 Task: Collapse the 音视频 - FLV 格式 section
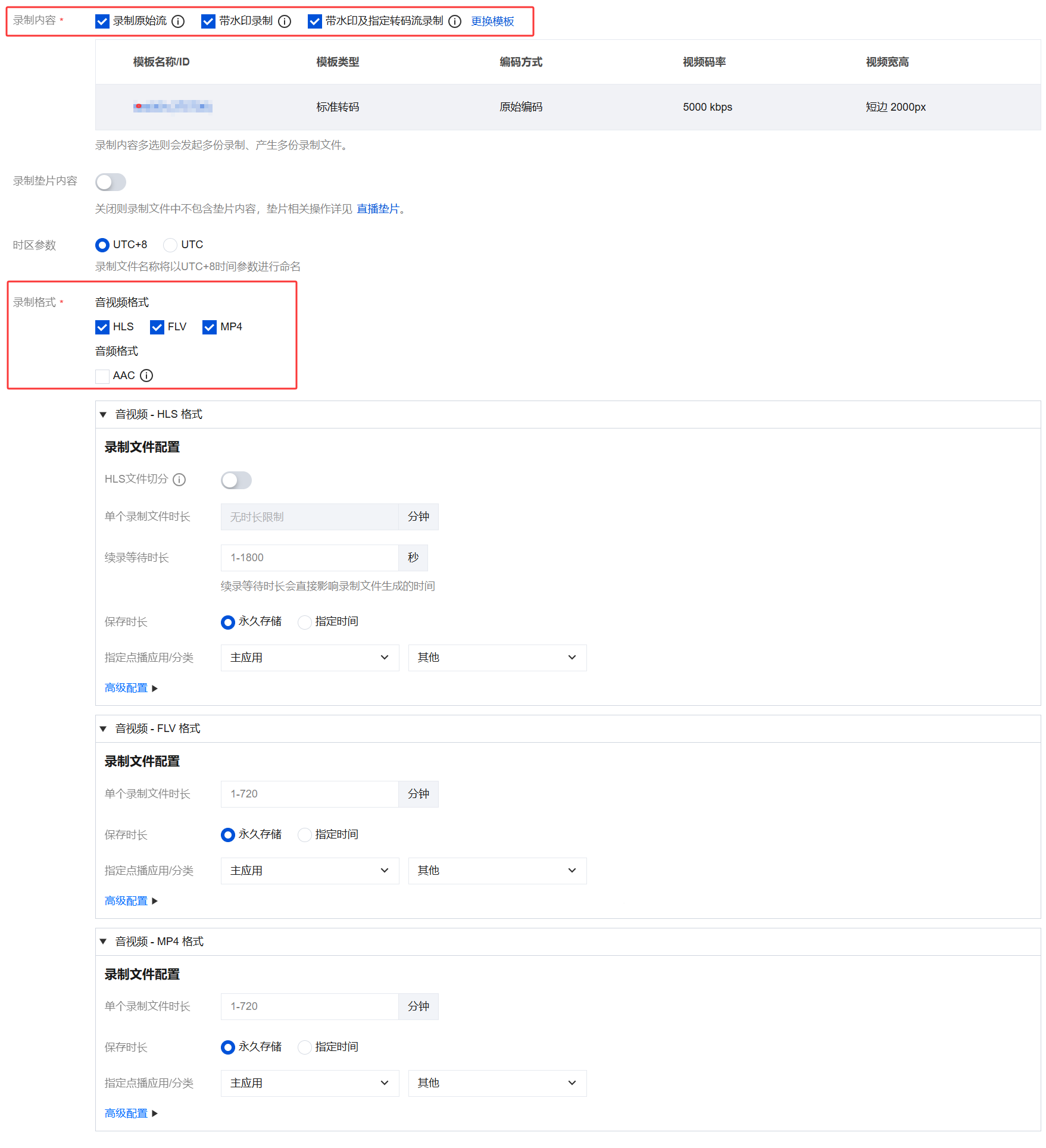pos(103,729)
